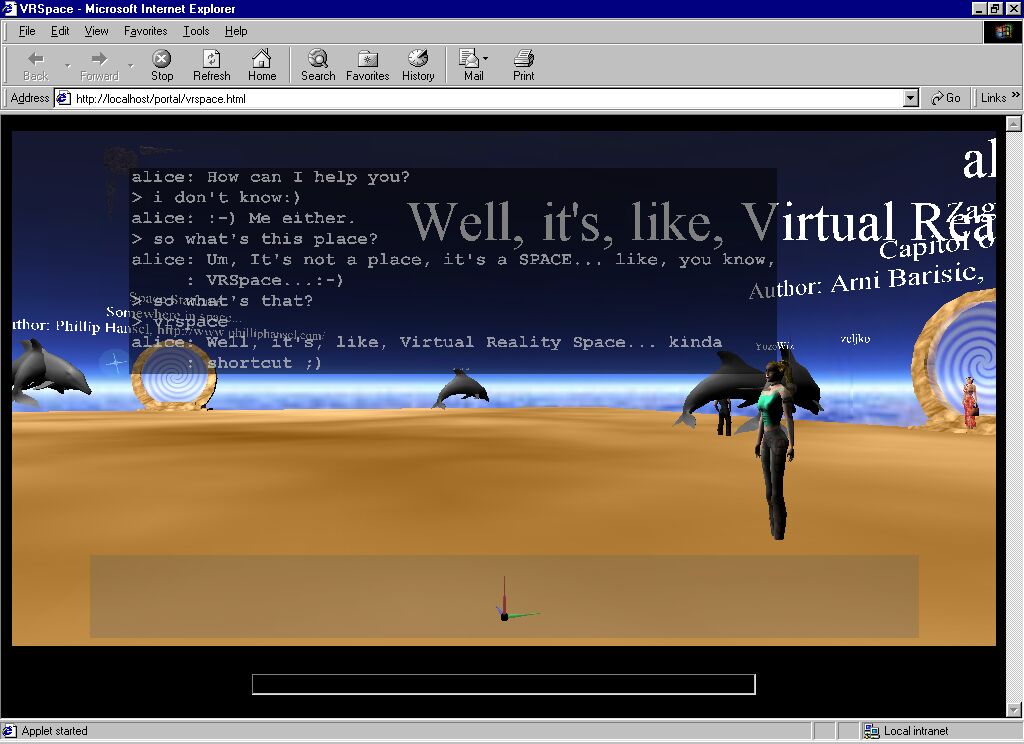Expand the address bar dropdown arrow
Screen dimensions: 1024x744
(910, 98)
